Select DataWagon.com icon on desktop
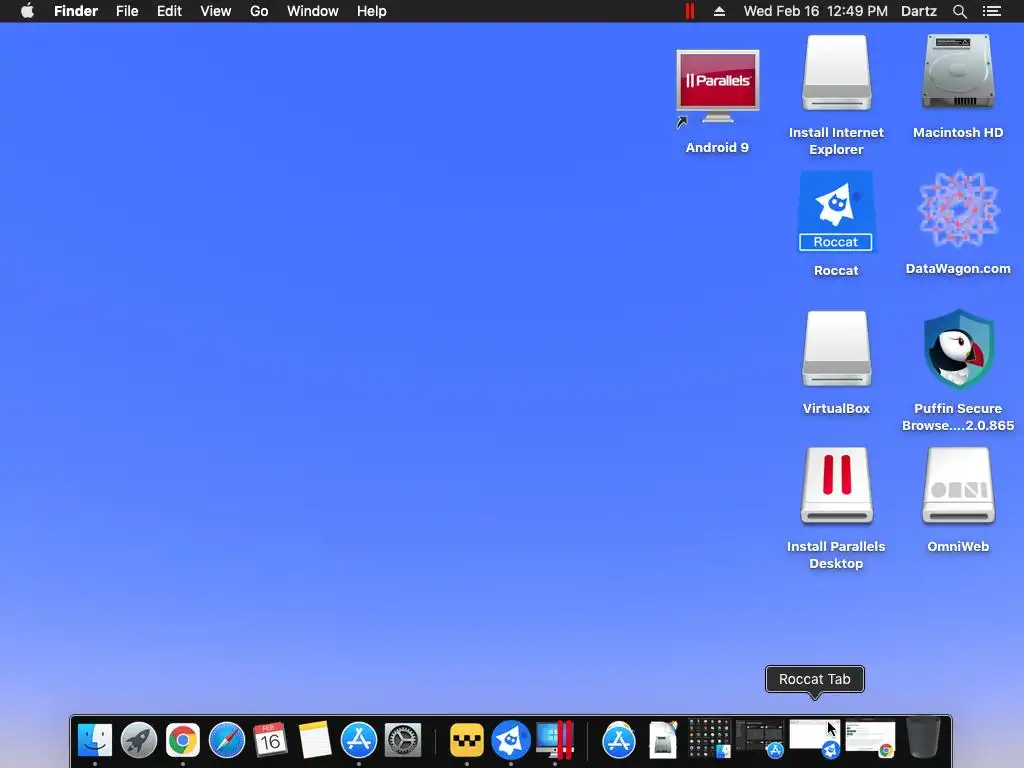Viewport: 1024px width, 768px height. click(958, 210)
